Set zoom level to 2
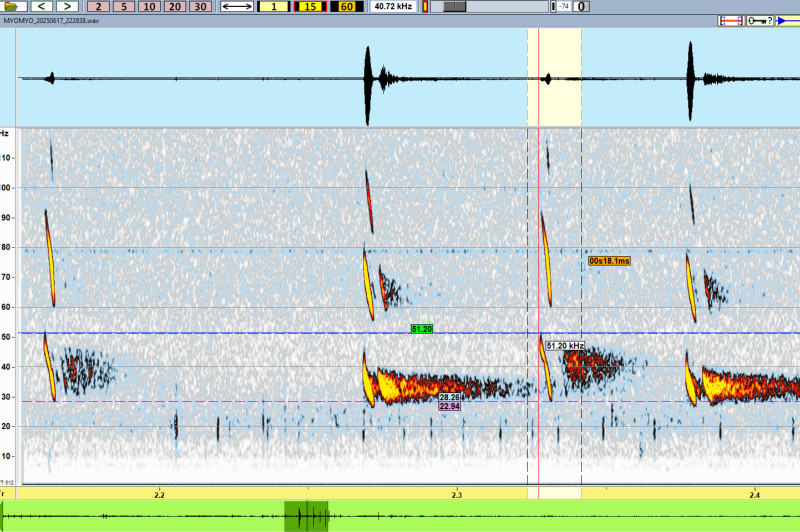This screenshot has height=532, width=800. click(97, 6)
